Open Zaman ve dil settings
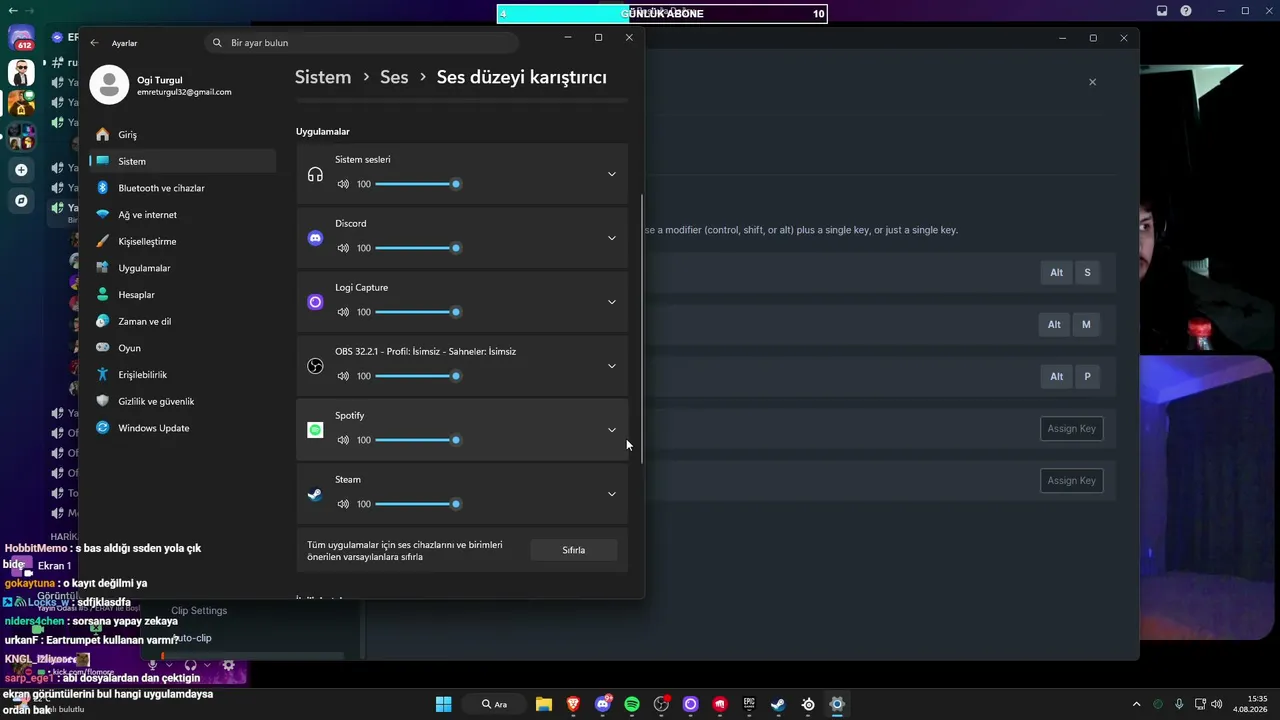Viewport: 1280px width, 720px height. pyautogui.click(x=182, y=321)
